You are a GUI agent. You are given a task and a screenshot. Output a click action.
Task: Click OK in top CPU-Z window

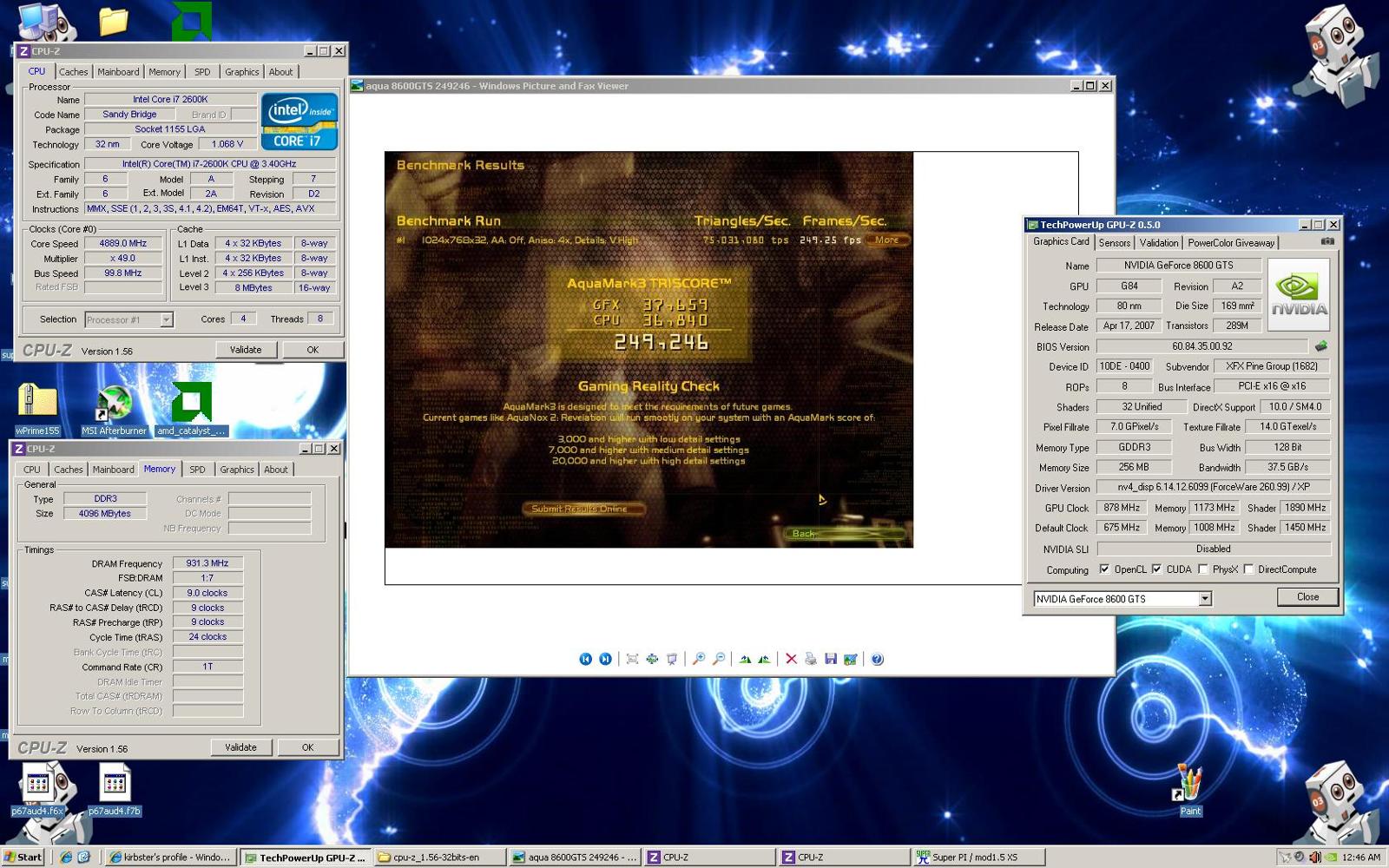[313, 350]
